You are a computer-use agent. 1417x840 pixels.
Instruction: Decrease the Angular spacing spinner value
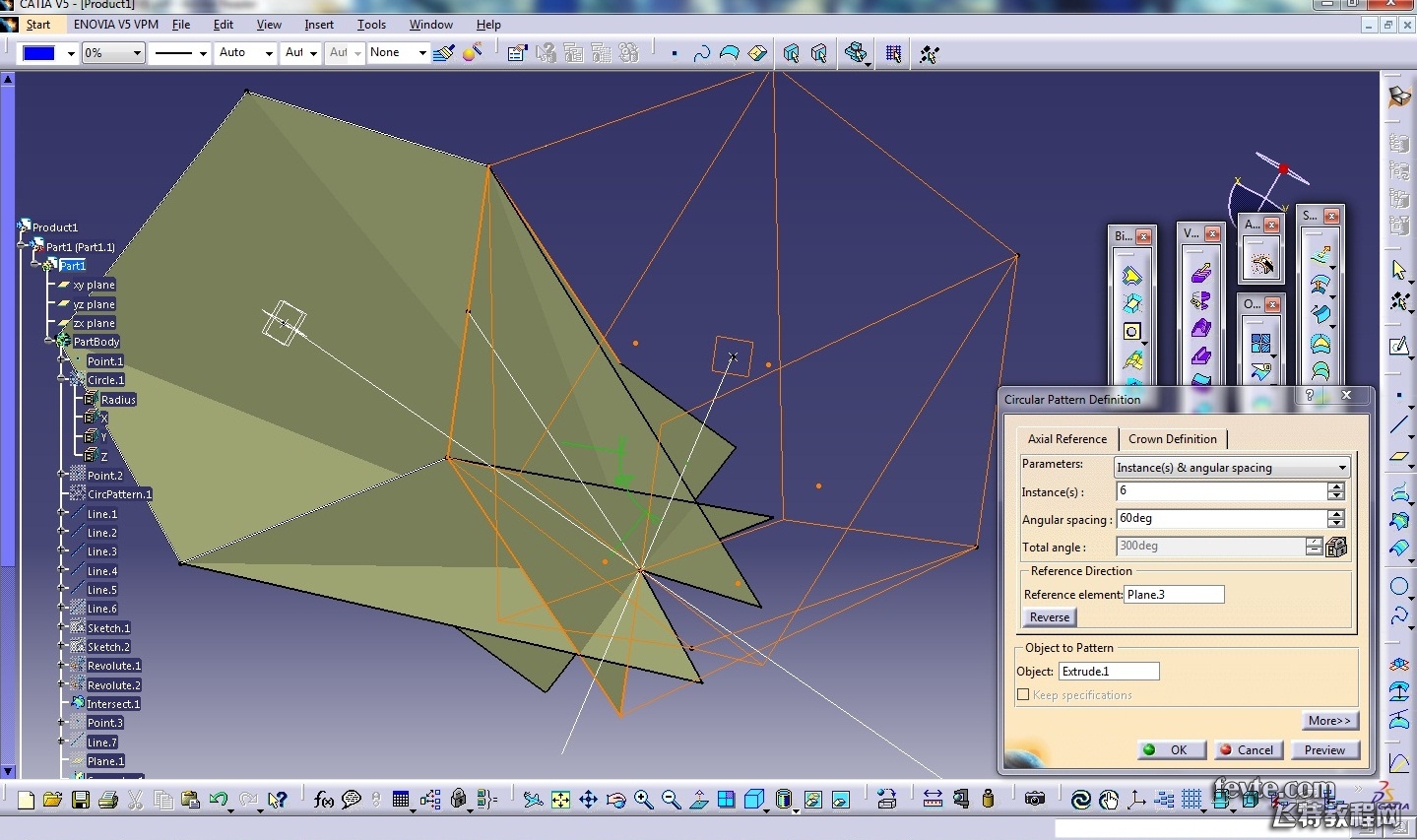point(1336,524)
